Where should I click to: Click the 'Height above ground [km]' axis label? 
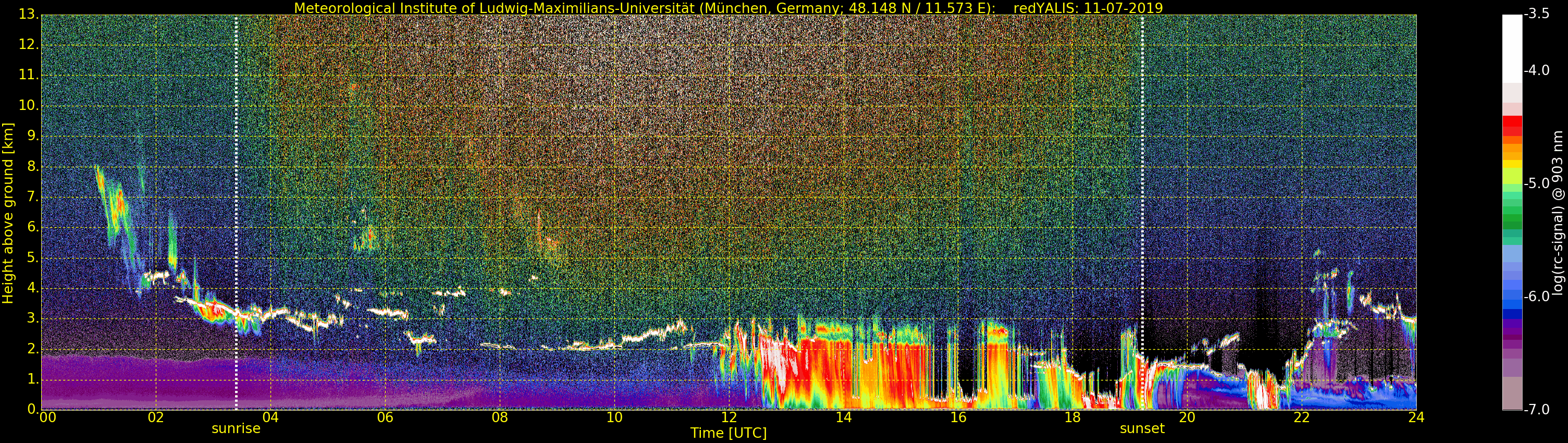[x=8, y=213]
